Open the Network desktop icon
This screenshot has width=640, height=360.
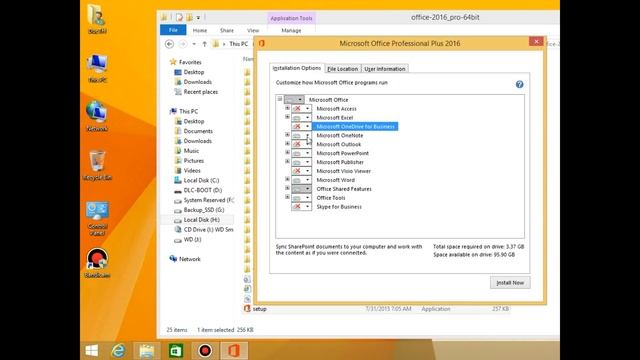[97, 116]
